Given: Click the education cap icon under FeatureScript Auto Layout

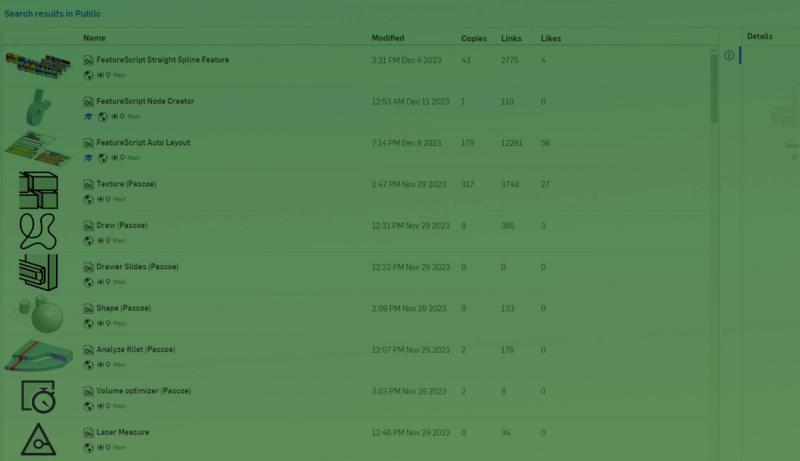Looking at the screenshot, I should [x=88, y=157].
